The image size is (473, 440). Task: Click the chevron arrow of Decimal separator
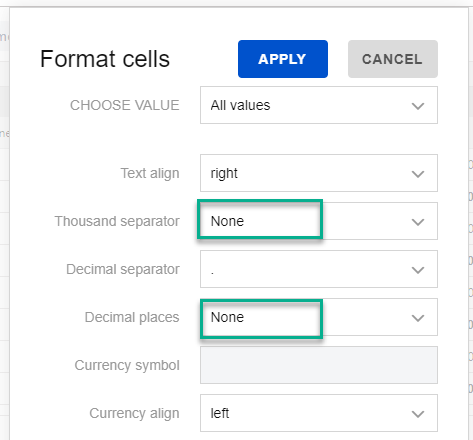418,270
